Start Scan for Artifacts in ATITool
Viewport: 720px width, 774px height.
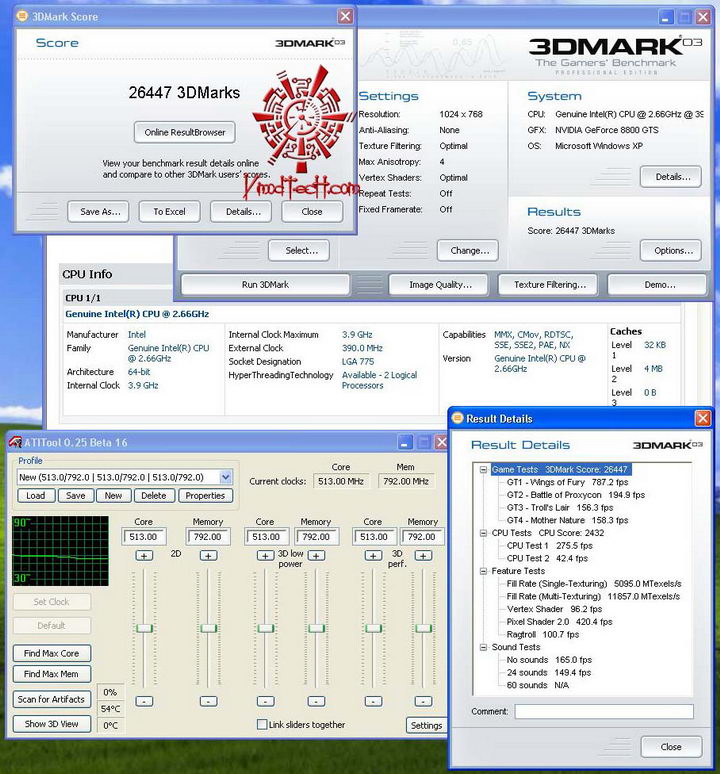pos(51,699)
